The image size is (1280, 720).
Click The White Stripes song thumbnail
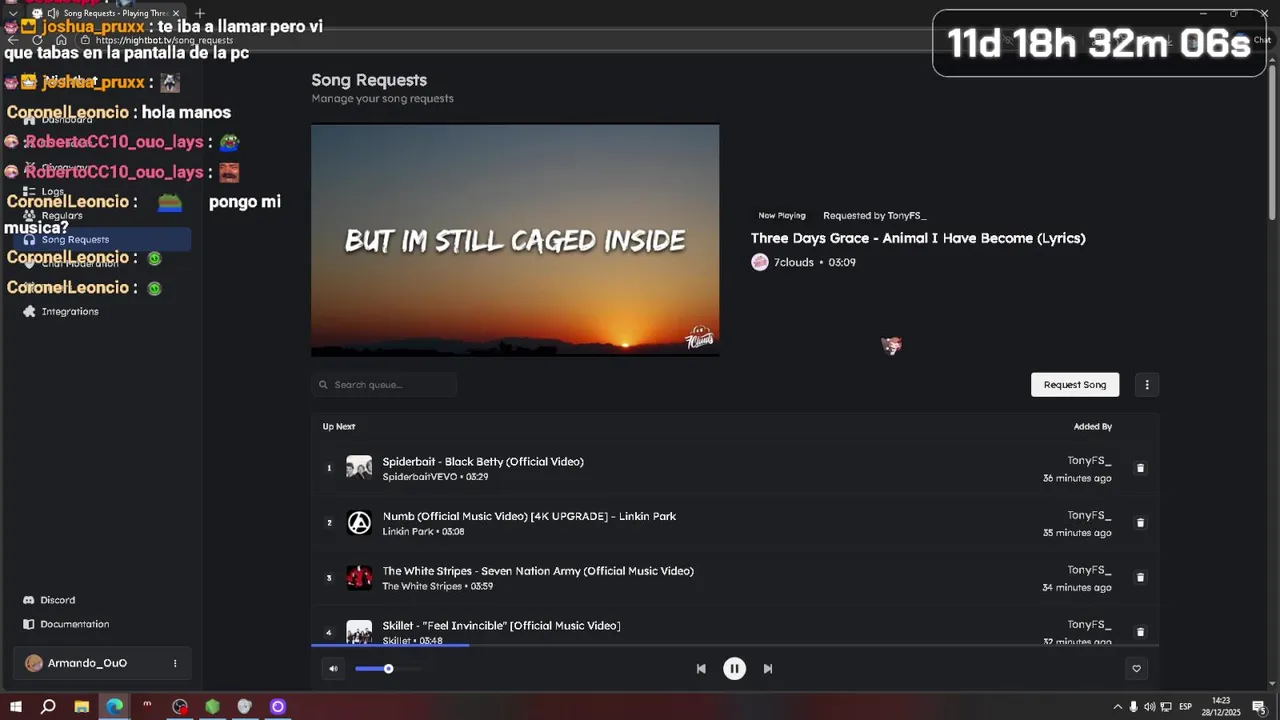[x=359, y=577]
